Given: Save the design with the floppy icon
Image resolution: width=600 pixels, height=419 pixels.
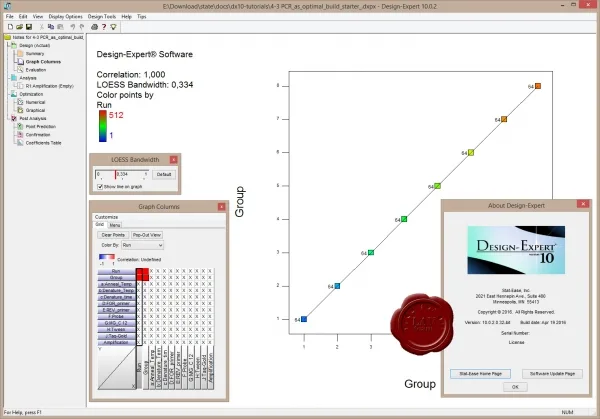Looking at the screenshot, I should [29, 27].
